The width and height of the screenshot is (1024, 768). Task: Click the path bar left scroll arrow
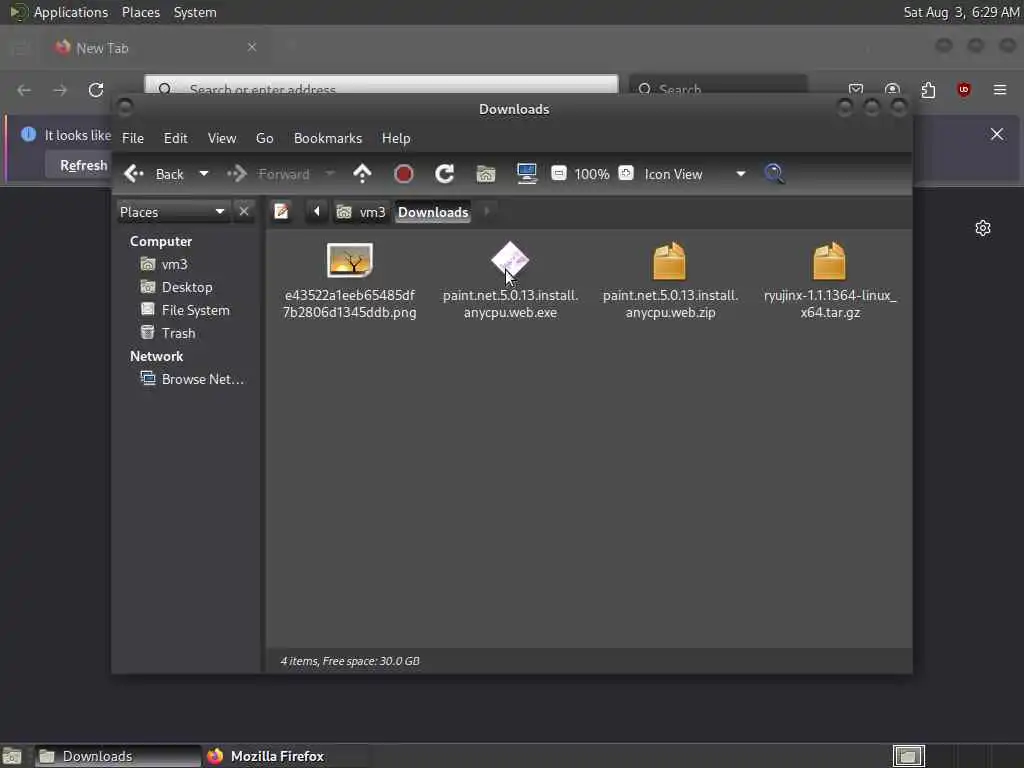(x=317, y=212)
